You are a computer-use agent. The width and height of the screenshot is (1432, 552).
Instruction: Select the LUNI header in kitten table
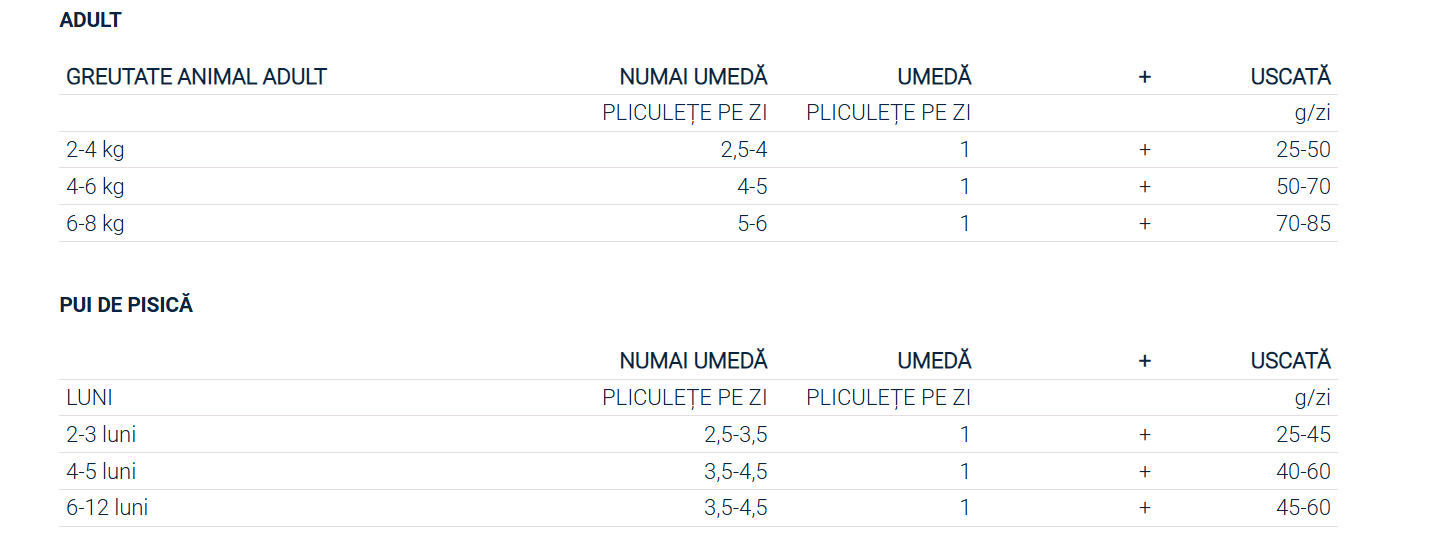coord(89,398)
